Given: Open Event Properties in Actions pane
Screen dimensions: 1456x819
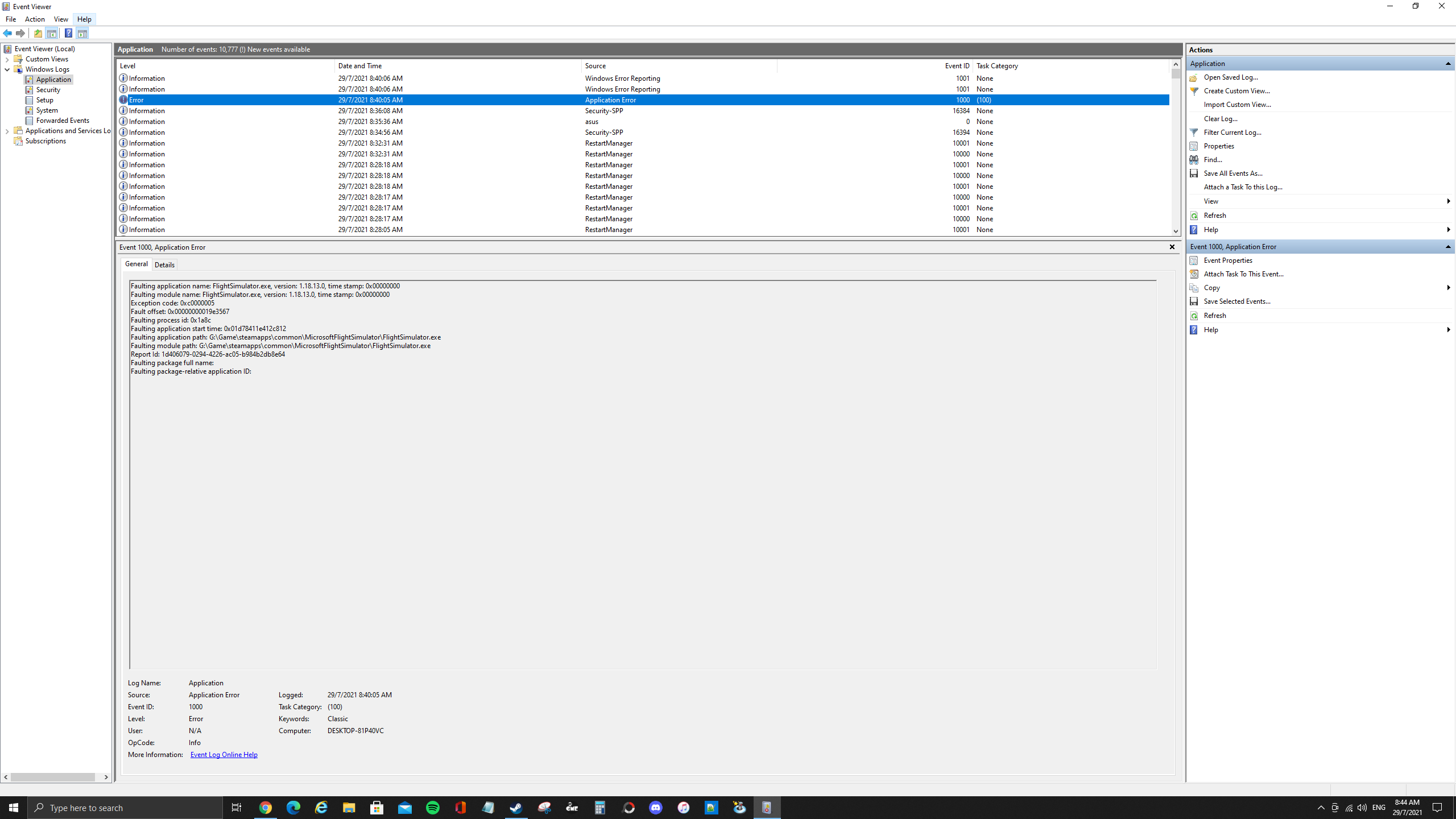Looking at the screenshot, I should pos(1227,260).
